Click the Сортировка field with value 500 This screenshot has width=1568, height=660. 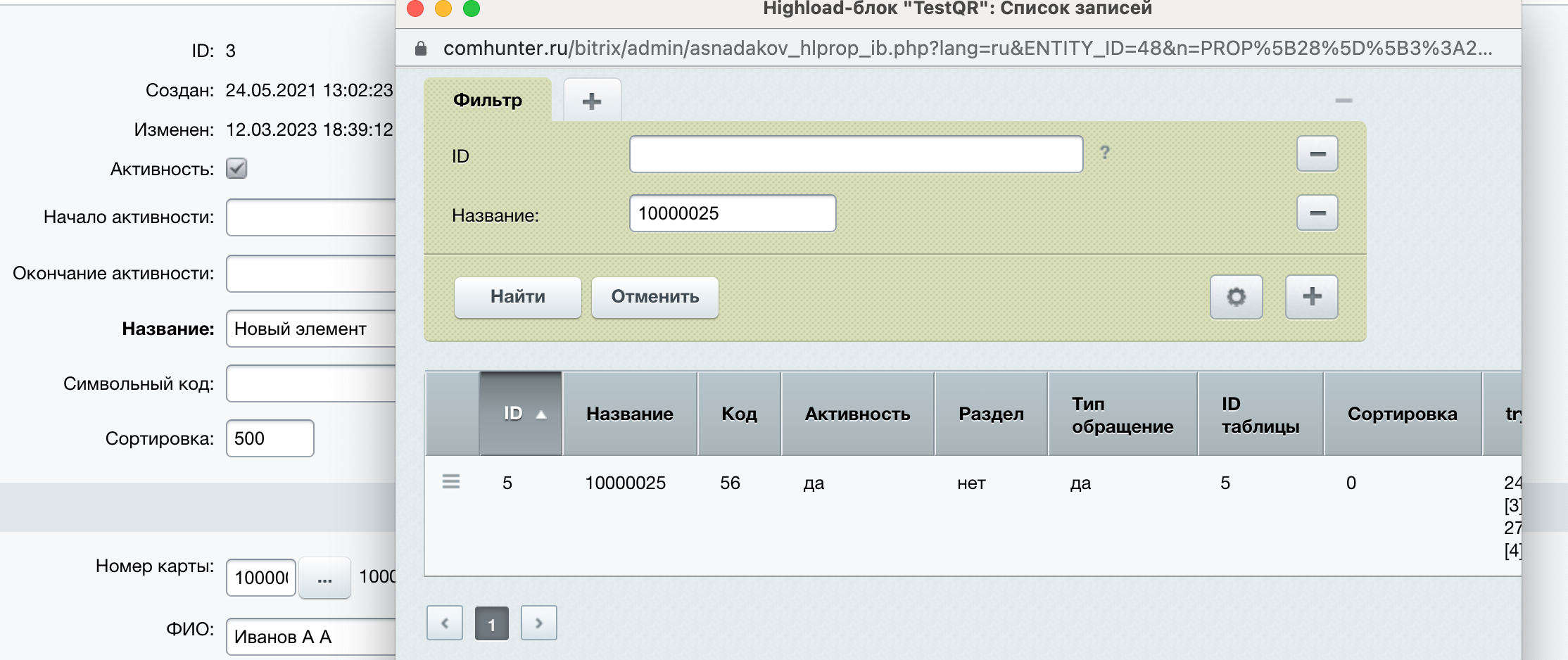tap(270, 438)
